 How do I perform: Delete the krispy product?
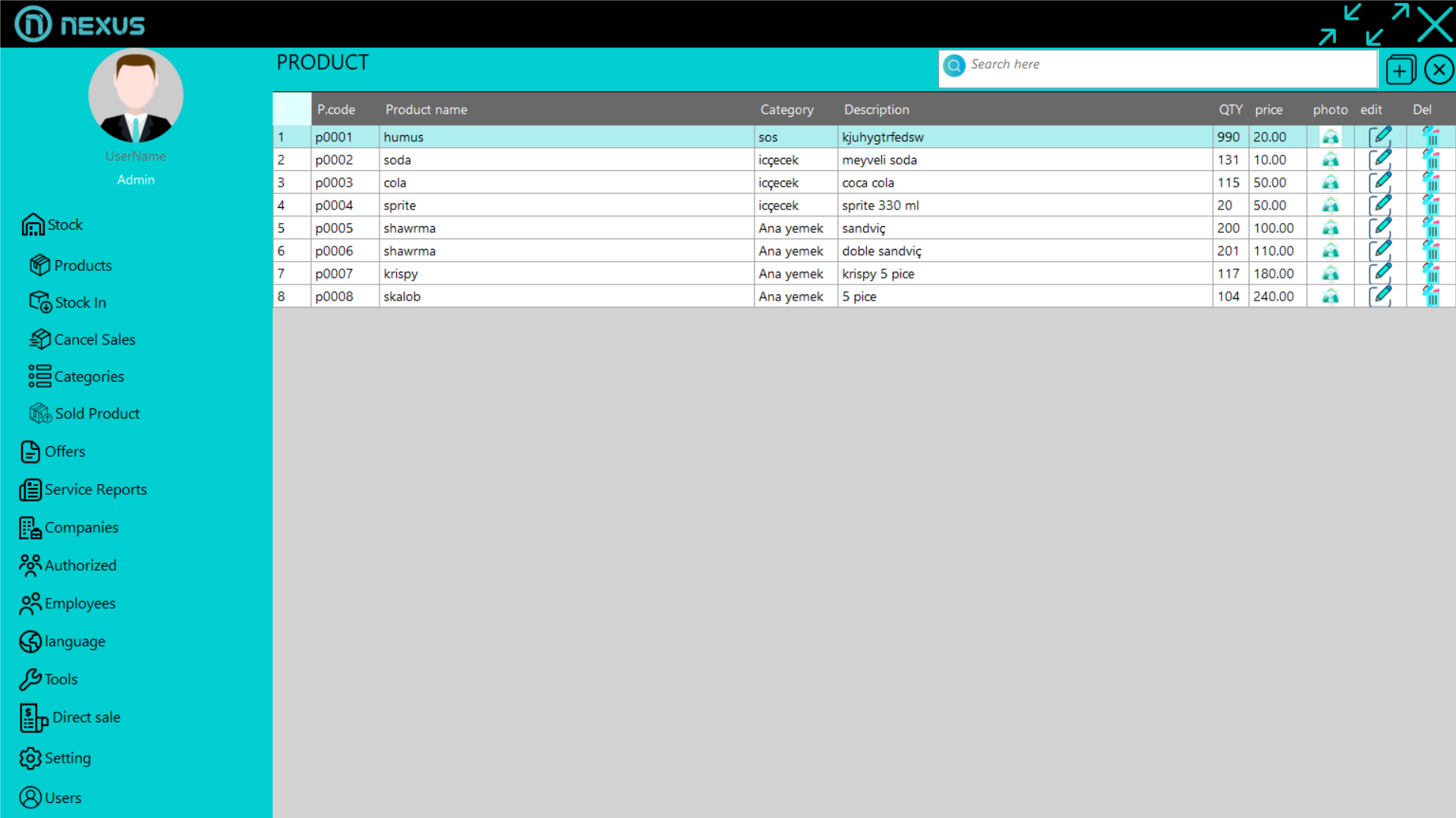click(1431, 274)
